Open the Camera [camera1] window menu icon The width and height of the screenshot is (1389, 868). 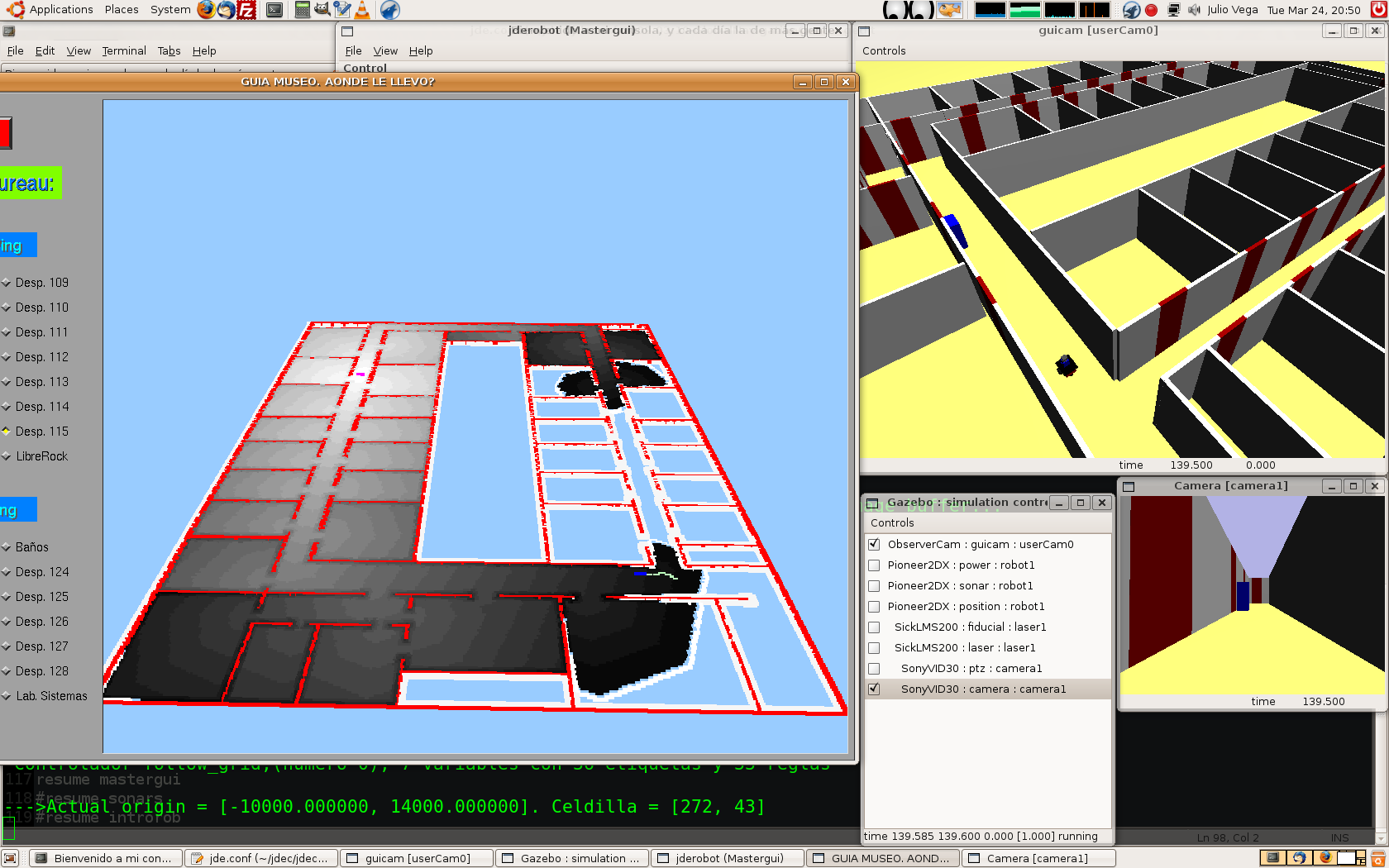(1129, 486)
